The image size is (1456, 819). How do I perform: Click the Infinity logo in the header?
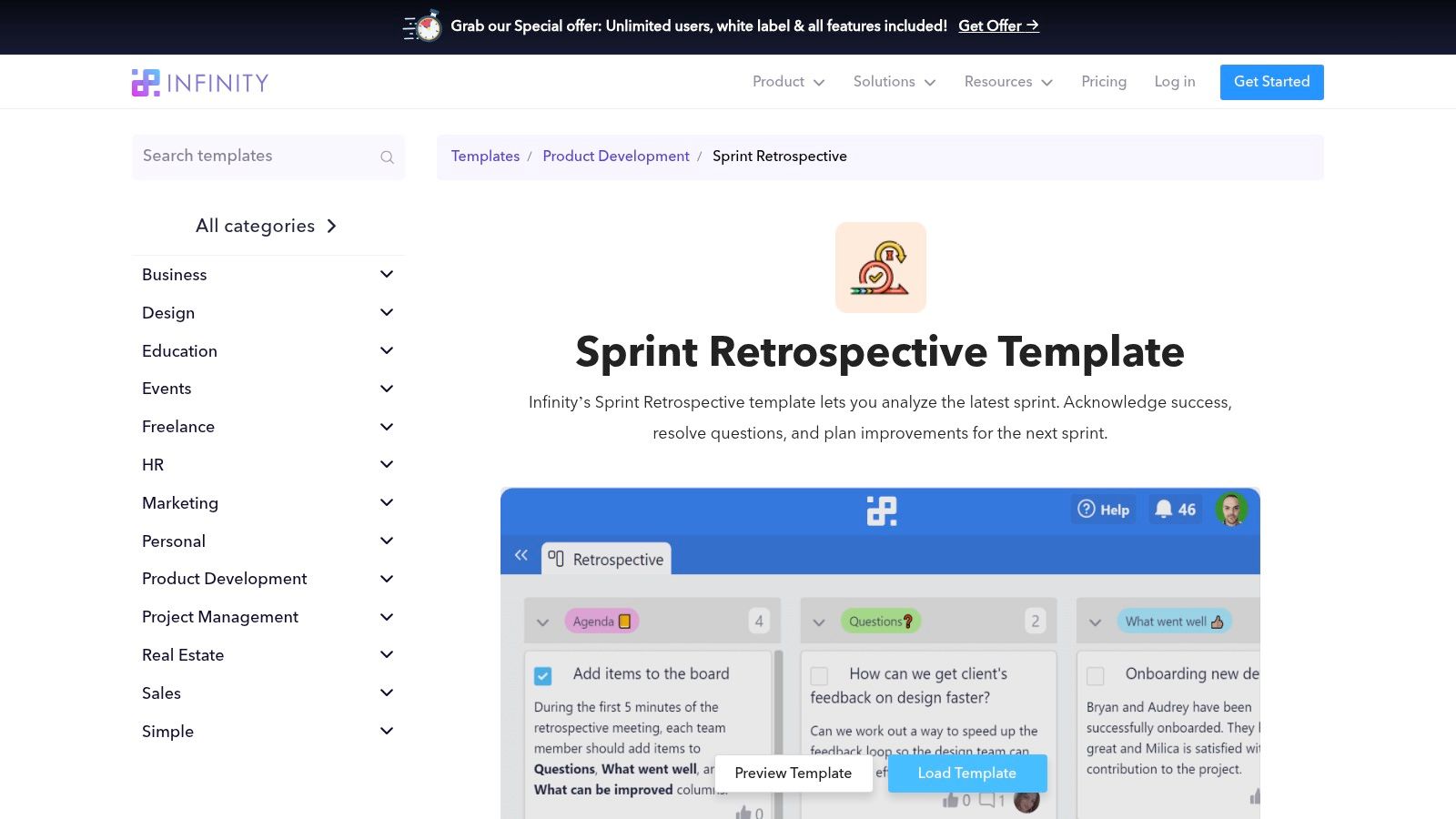tap(200, 83)
